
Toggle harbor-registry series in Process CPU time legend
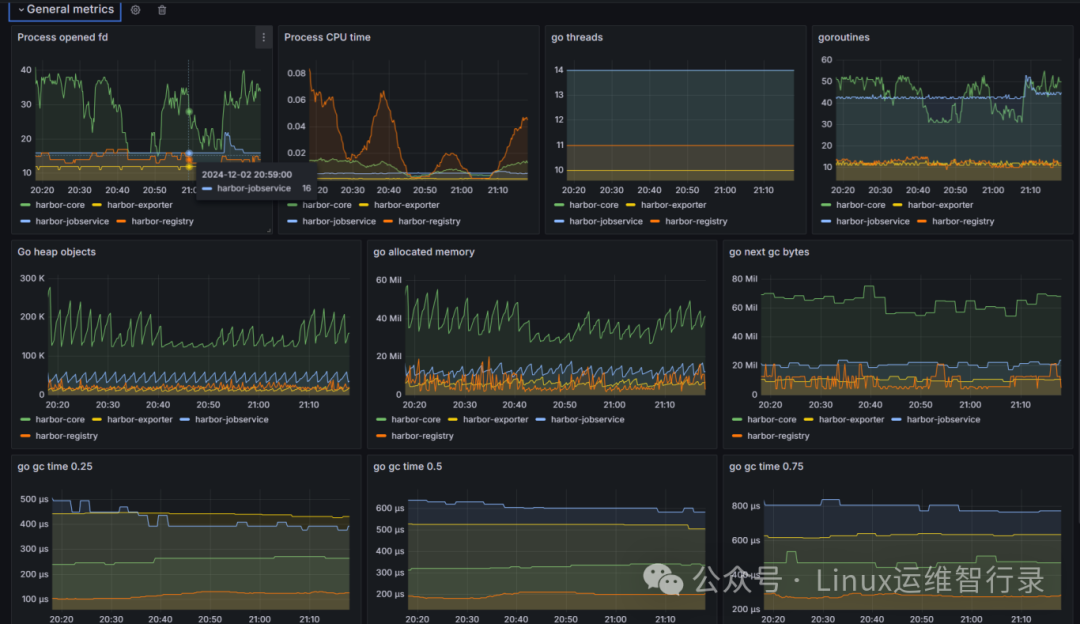coord(429,221)
